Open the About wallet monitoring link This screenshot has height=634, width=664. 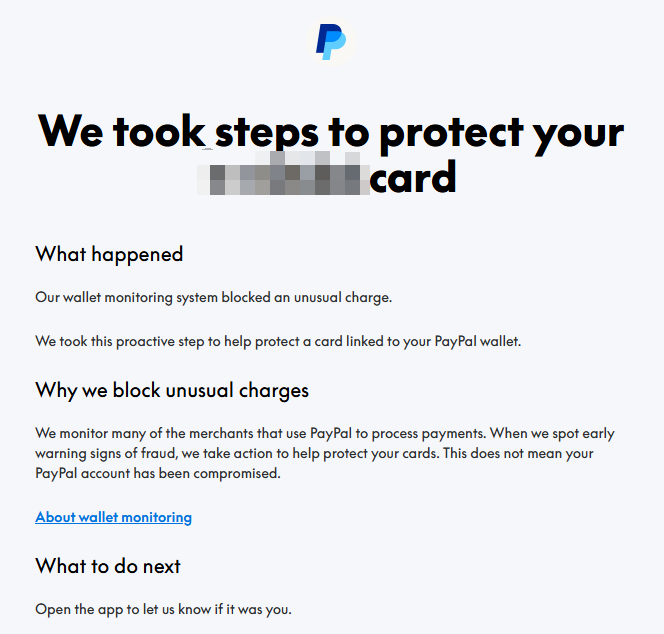click(113, 517)
